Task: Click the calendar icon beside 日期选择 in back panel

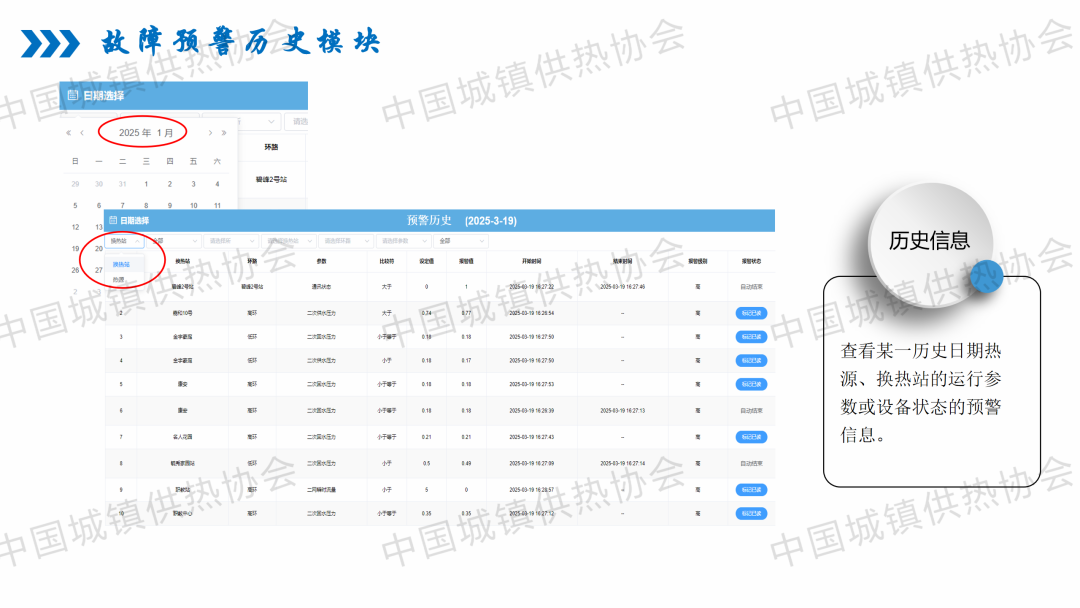Action: [72, 96]
